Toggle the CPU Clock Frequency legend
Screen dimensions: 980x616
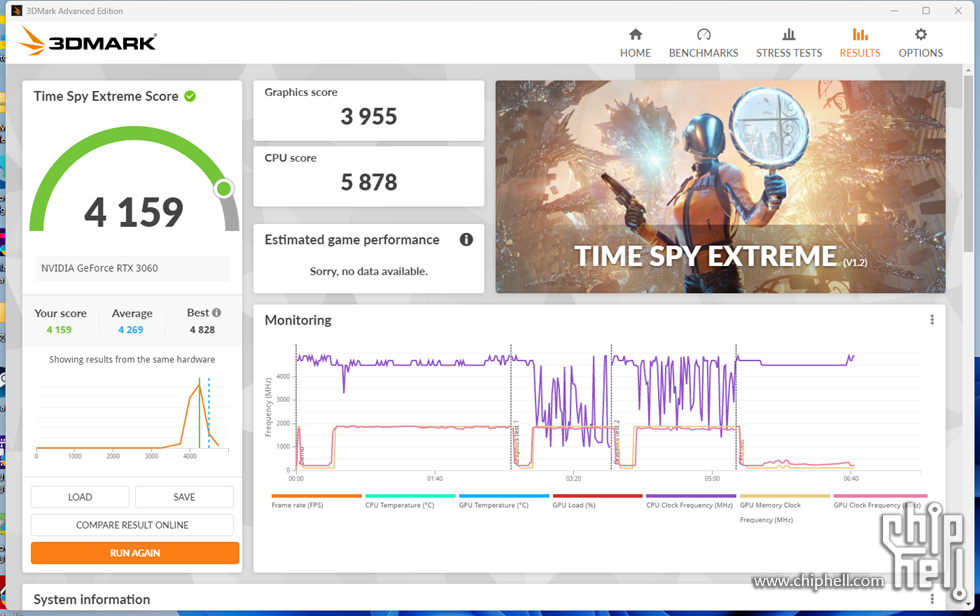coord(690,502)
